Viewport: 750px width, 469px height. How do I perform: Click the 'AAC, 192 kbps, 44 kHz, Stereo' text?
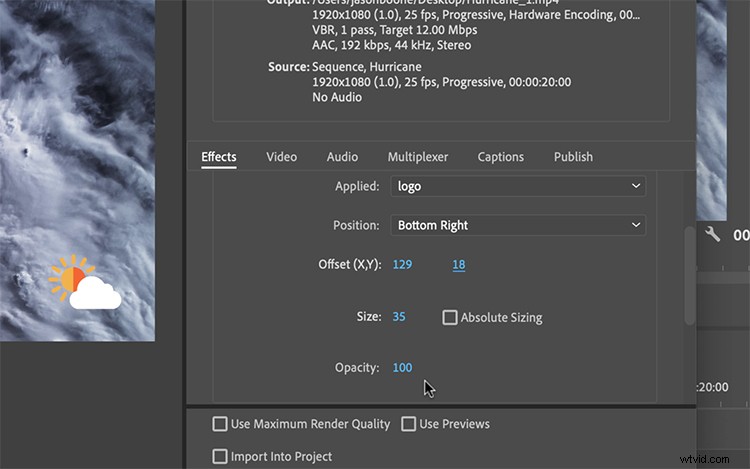click(392, 45)
